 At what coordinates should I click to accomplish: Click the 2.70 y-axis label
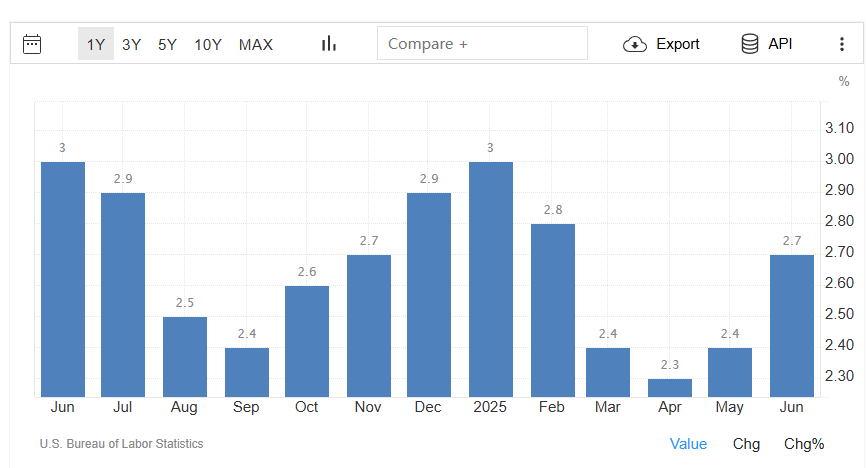click(x=839, y=252)
